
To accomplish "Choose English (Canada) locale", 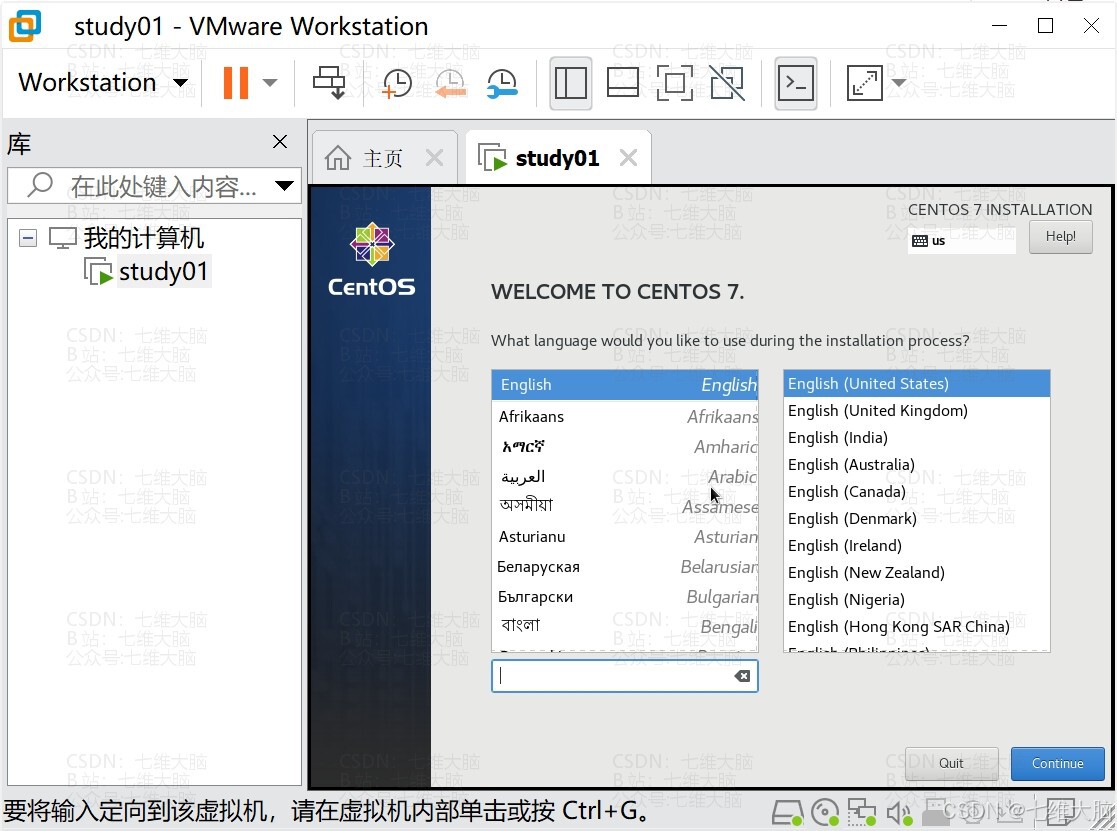I will 917,492.
